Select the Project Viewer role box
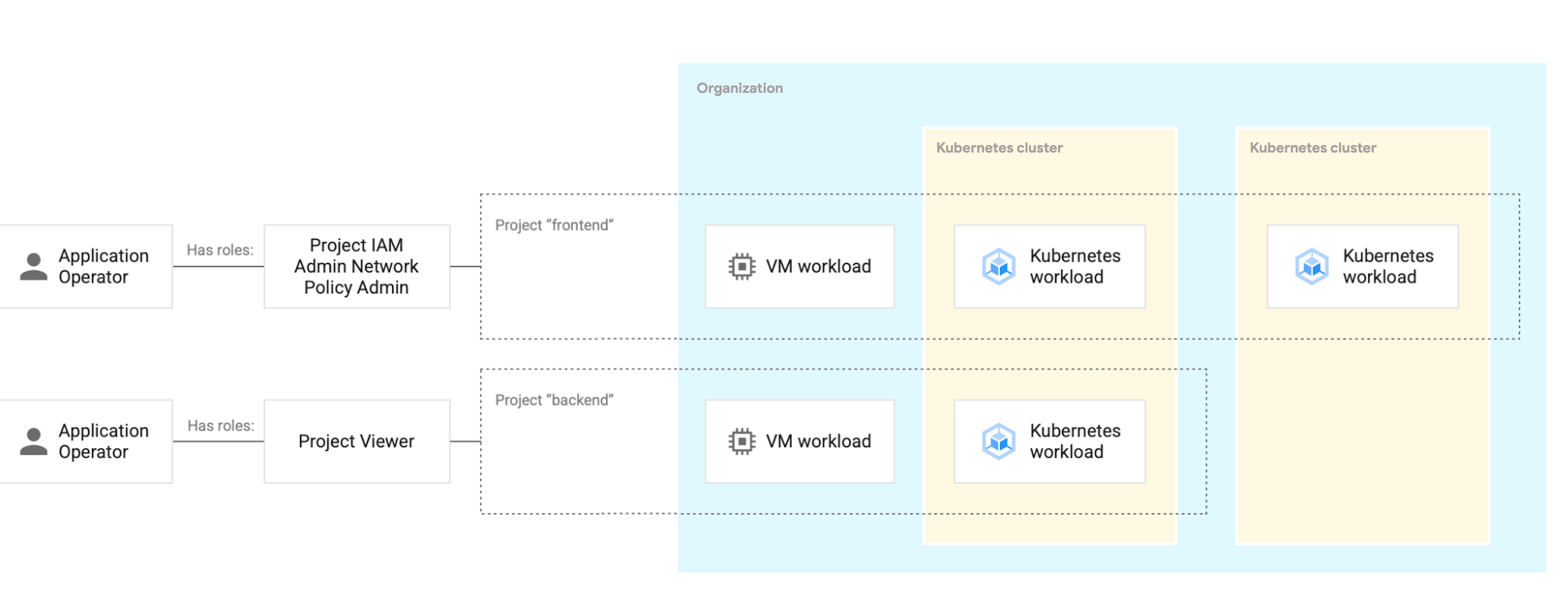Screen dimensions: 1568x590 357,442
